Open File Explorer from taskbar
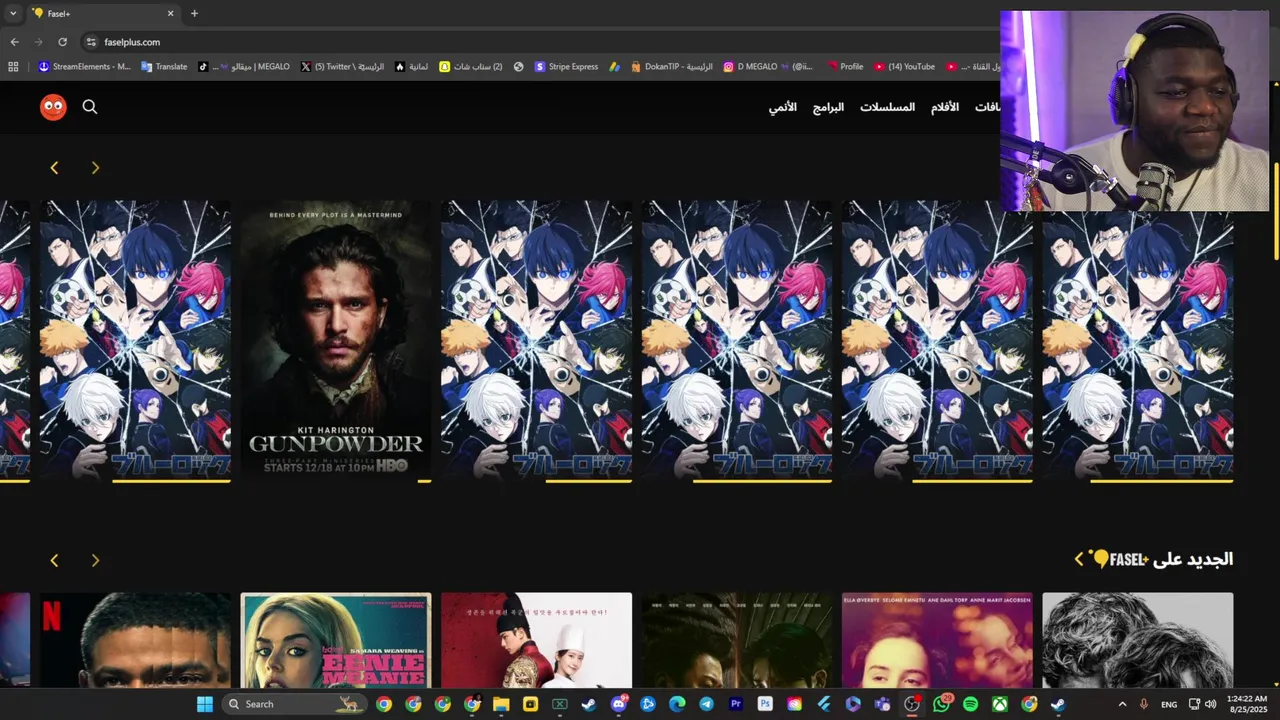The height and width of the screenshot is (720, 1280). tap(501, 704)
